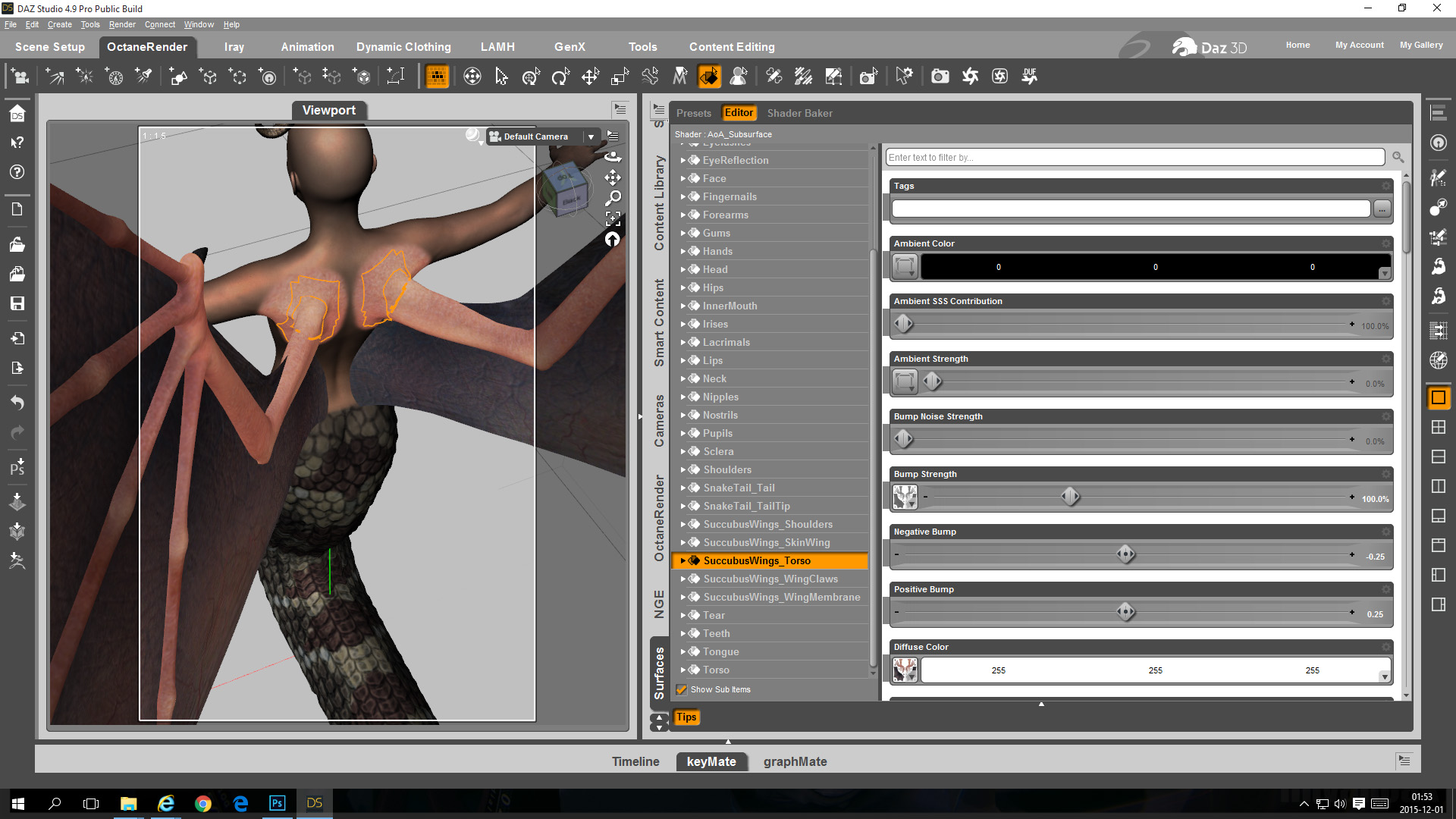
Task: Open Google Chrome from the taskbar
Action: (202, 803)
